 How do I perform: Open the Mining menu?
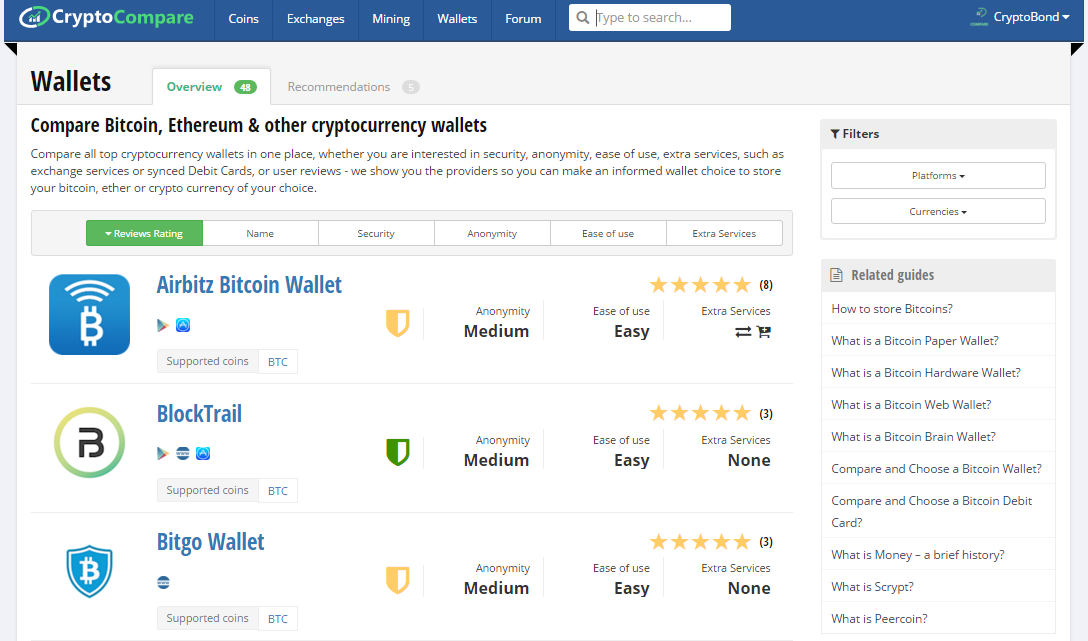[x=391, y=19]
